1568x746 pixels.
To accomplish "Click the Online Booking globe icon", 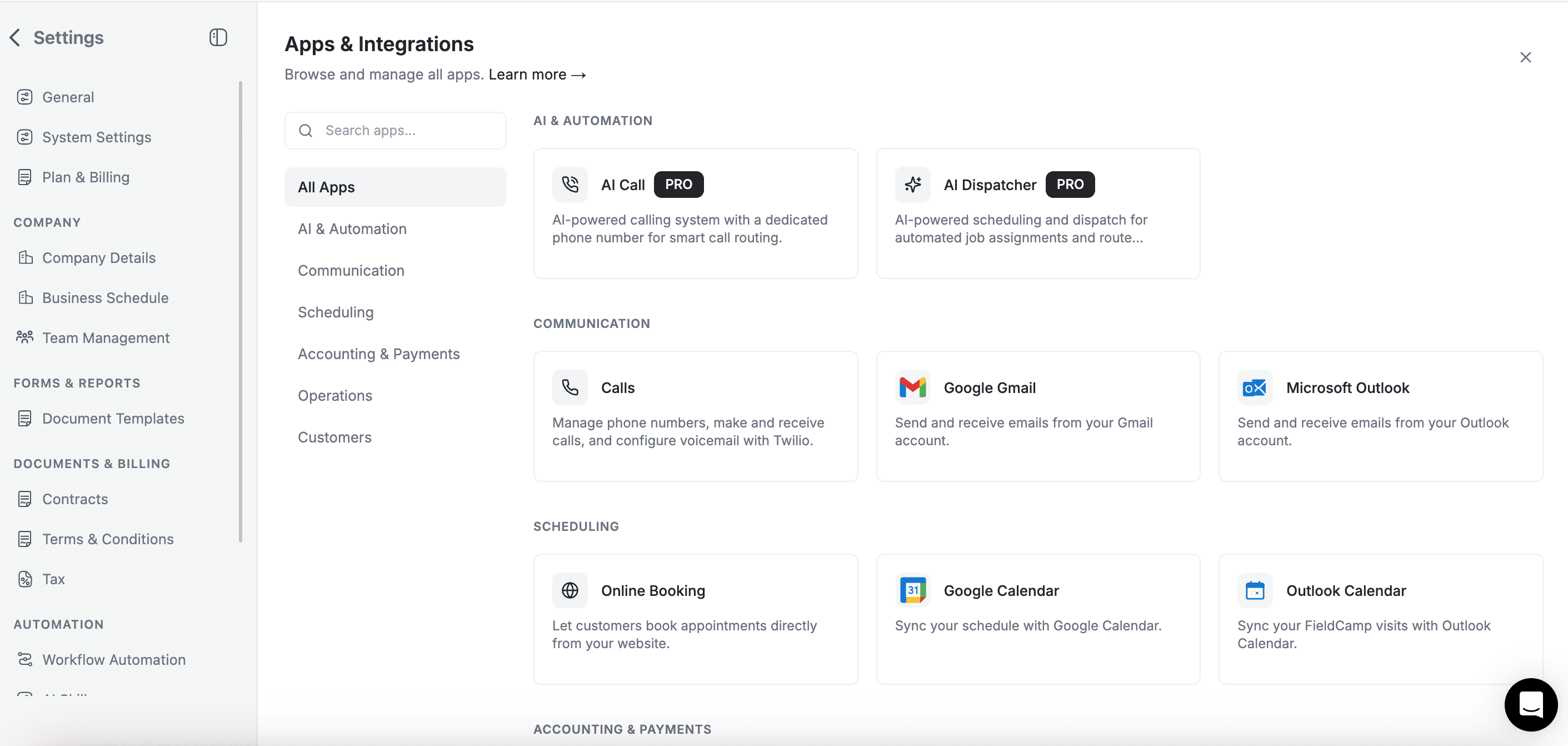I will tap(570, 589).
